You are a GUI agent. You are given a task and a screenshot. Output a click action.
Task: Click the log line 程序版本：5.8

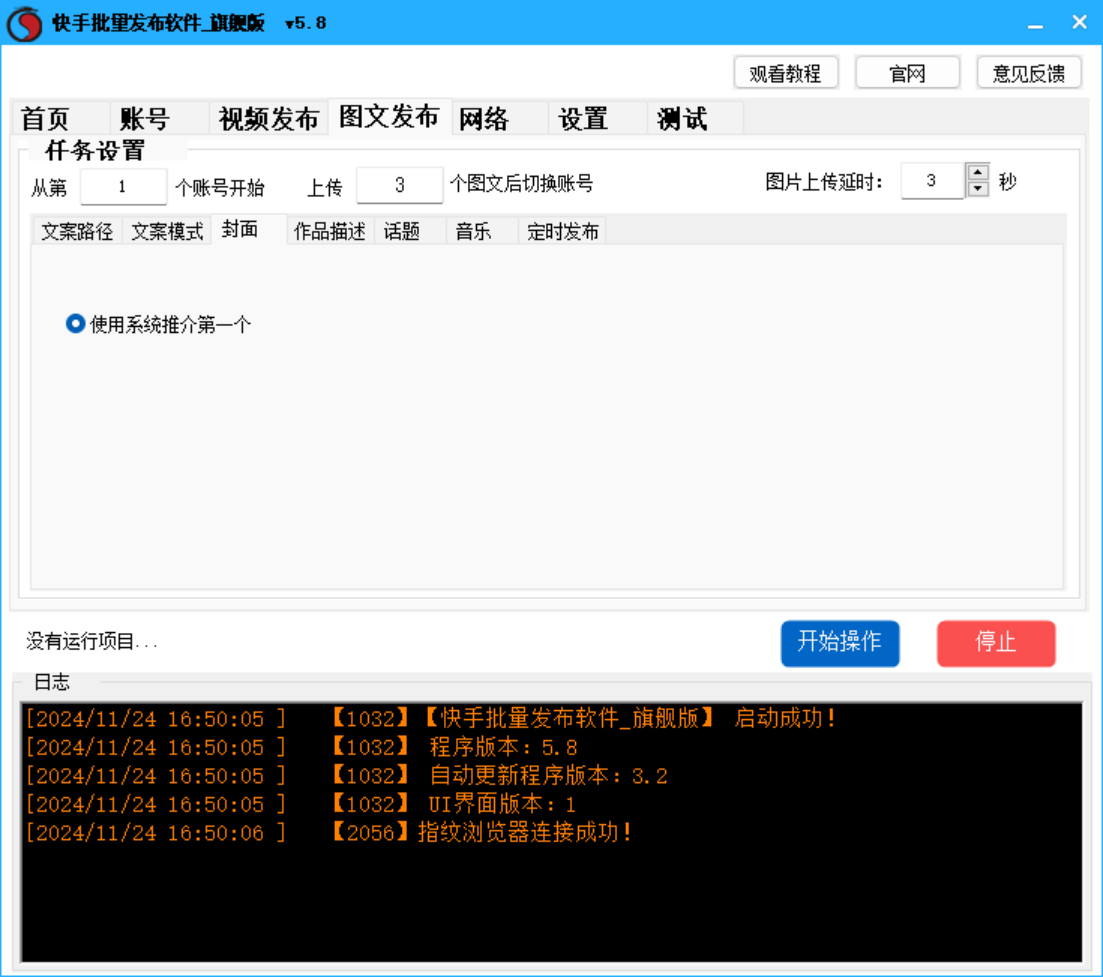(x=301, y=747)
